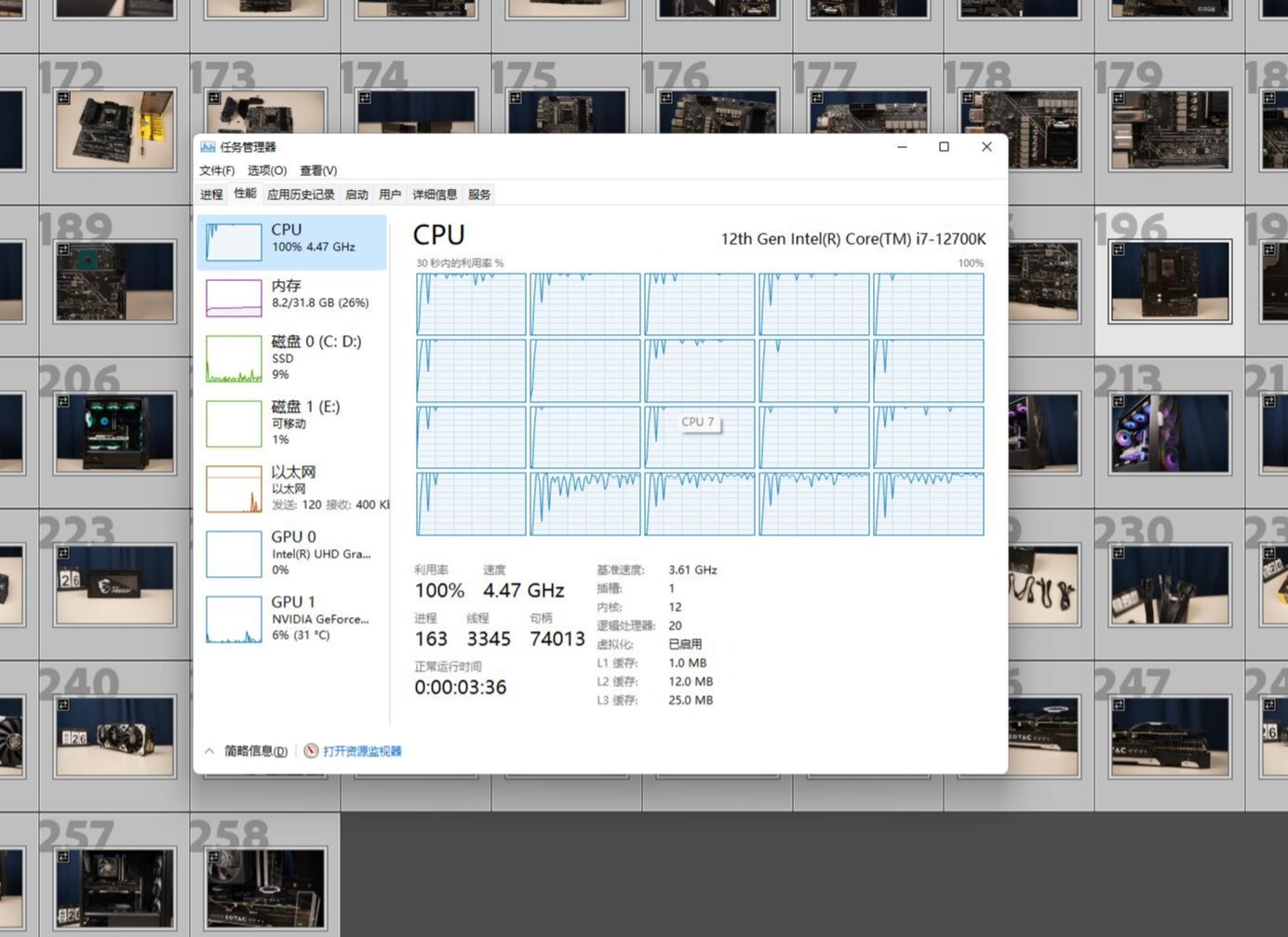This screenshot has height=937, width=1288.
Task: Switch to the 服务 tab
Action: pyautogui.click(x=478, y=194)
